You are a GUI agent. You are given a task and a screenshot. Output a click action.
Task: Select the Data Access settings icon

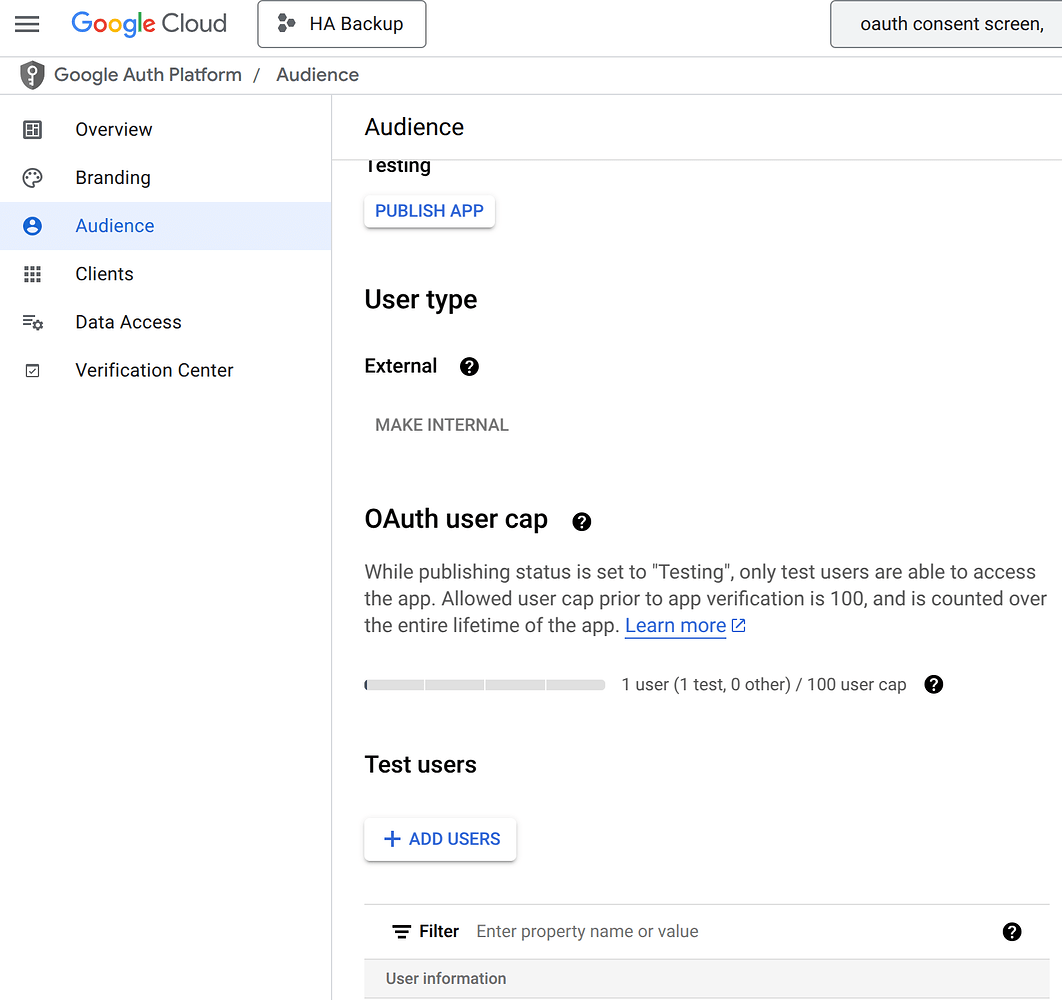32,321
